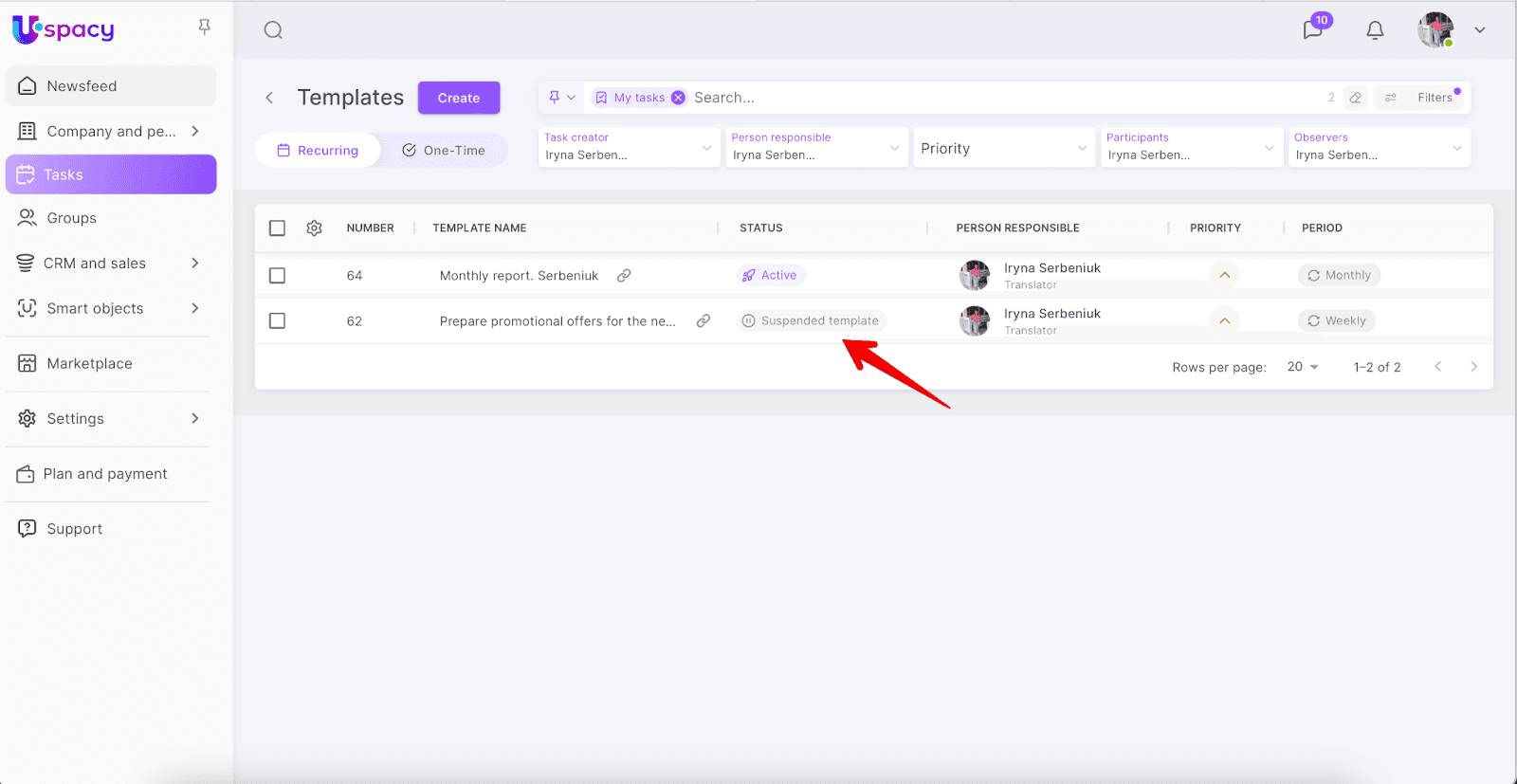Switch to the One-Time tab
Image resolution: width=1517 pixels, height=784 pixels.
[444, 150]
